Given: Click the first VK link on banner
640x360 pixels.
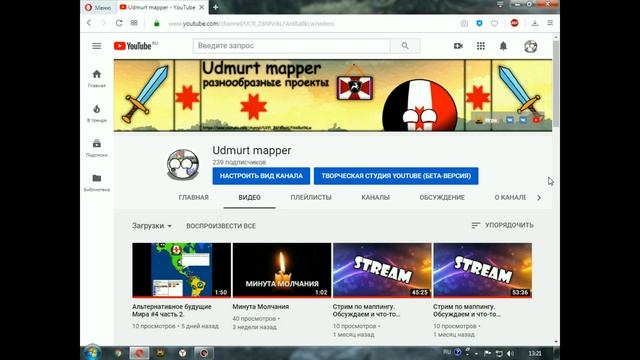Looking at the screenshot, I should click(510, 120).
